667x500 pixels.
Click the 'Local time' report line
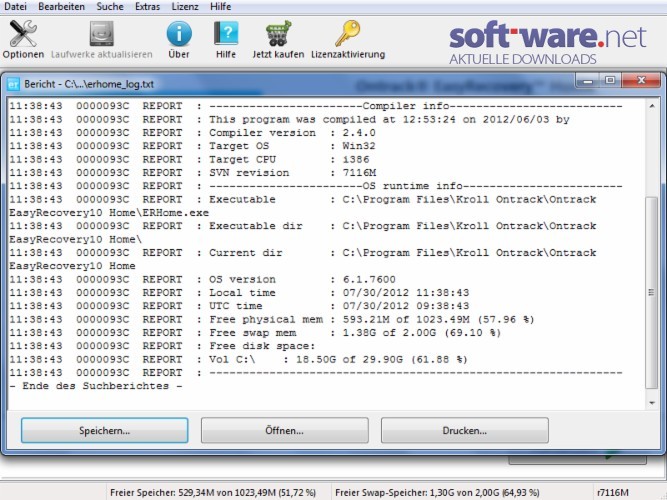[x=239, y=293]
